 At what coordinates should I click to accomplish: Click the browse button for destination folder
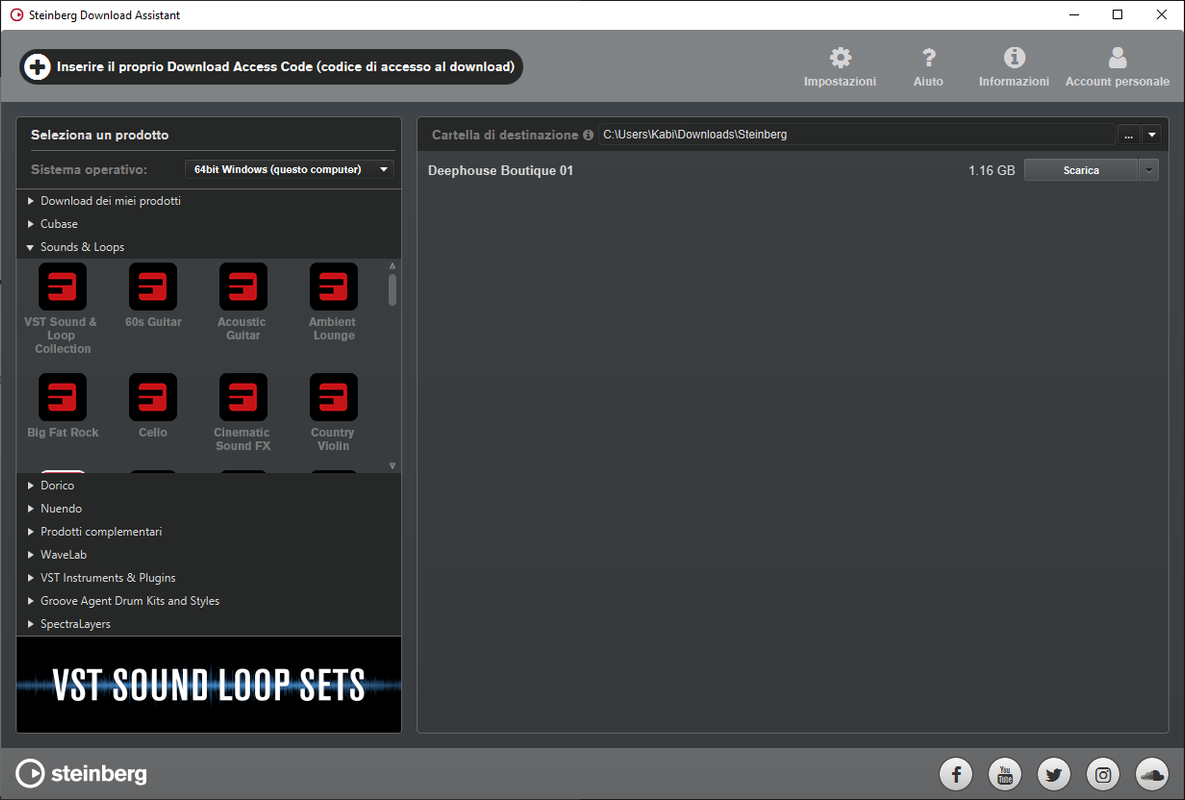(x=1128, y=134)
